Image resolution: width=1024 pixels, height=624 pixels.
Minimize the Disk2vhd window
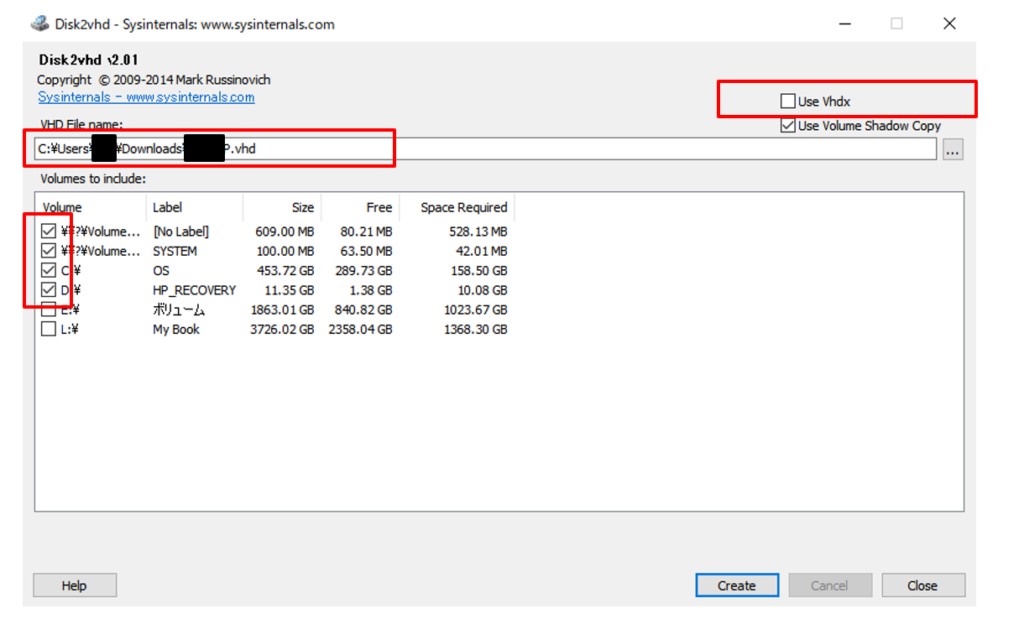845,24
